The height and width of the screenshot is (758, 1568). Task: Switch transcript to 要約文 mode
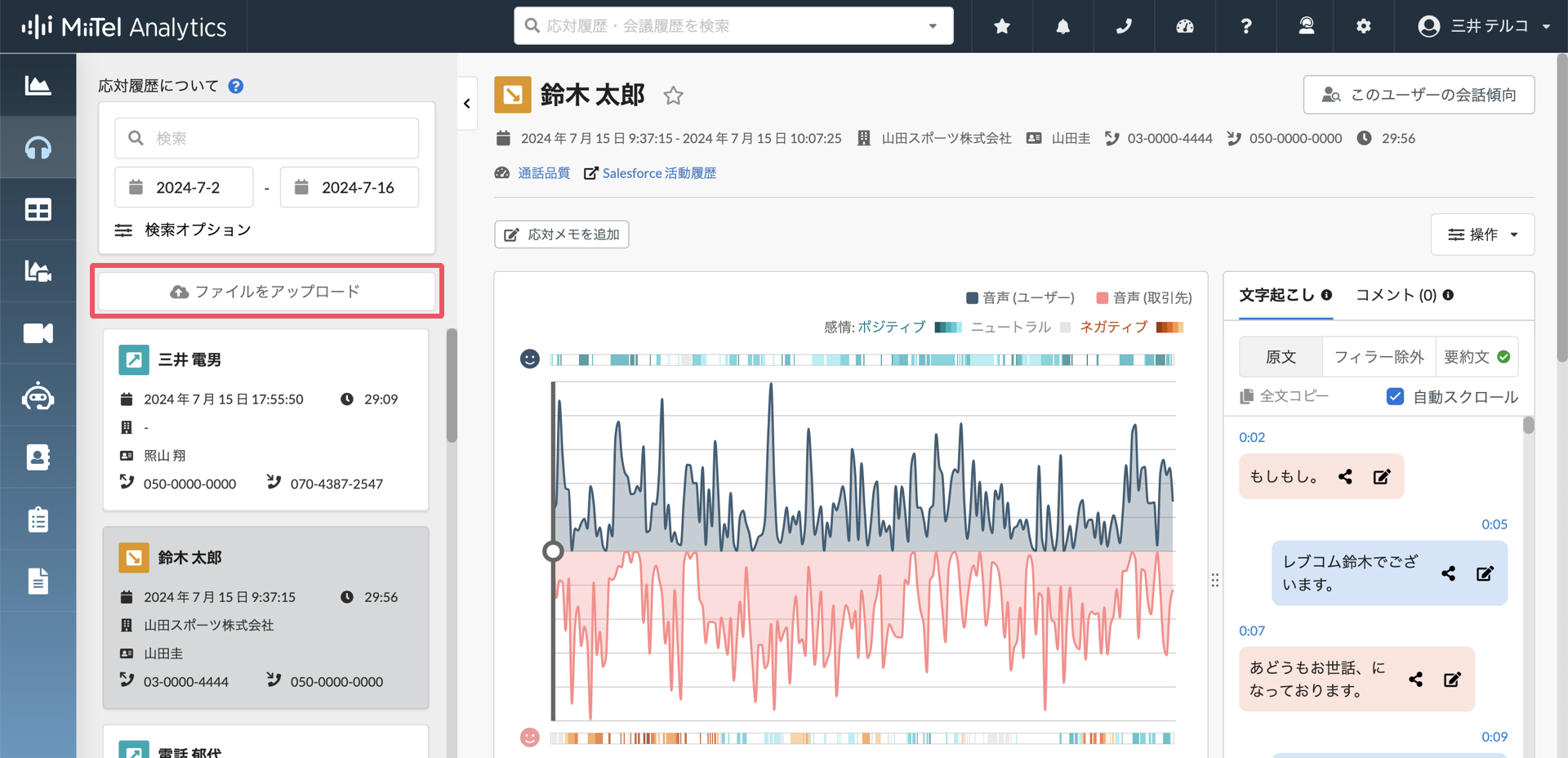(1477, 357)
